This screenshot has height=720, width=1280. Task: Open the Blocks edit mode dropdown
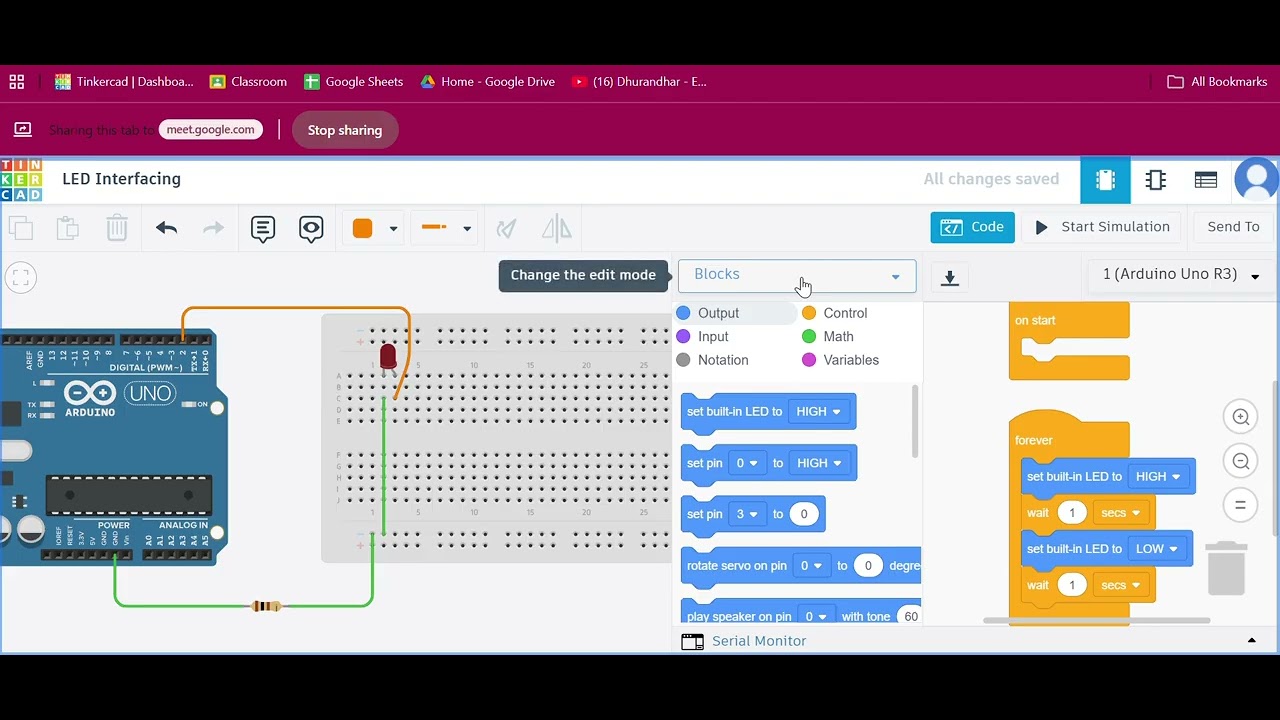tap(797, 275)
